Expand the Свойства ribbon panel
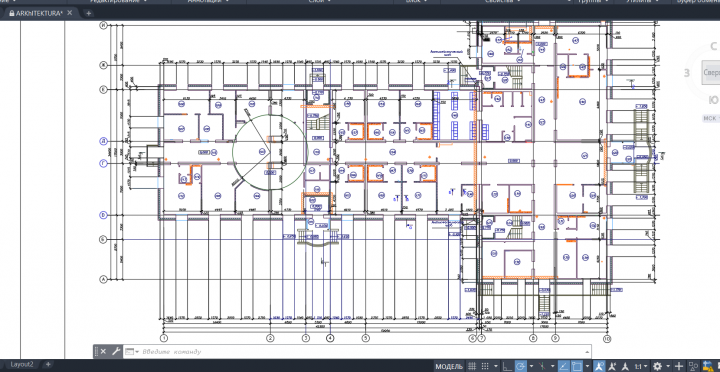 [x=502, y=1]
